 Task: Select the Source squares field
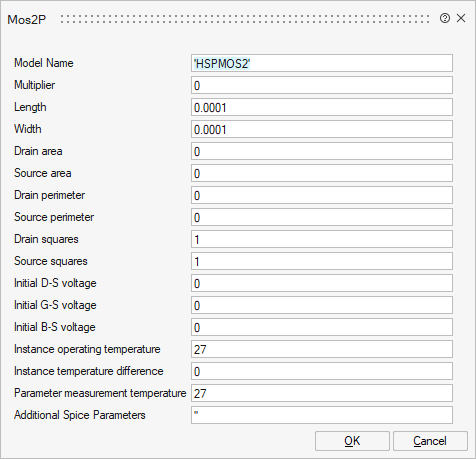[x=322, y=261]
